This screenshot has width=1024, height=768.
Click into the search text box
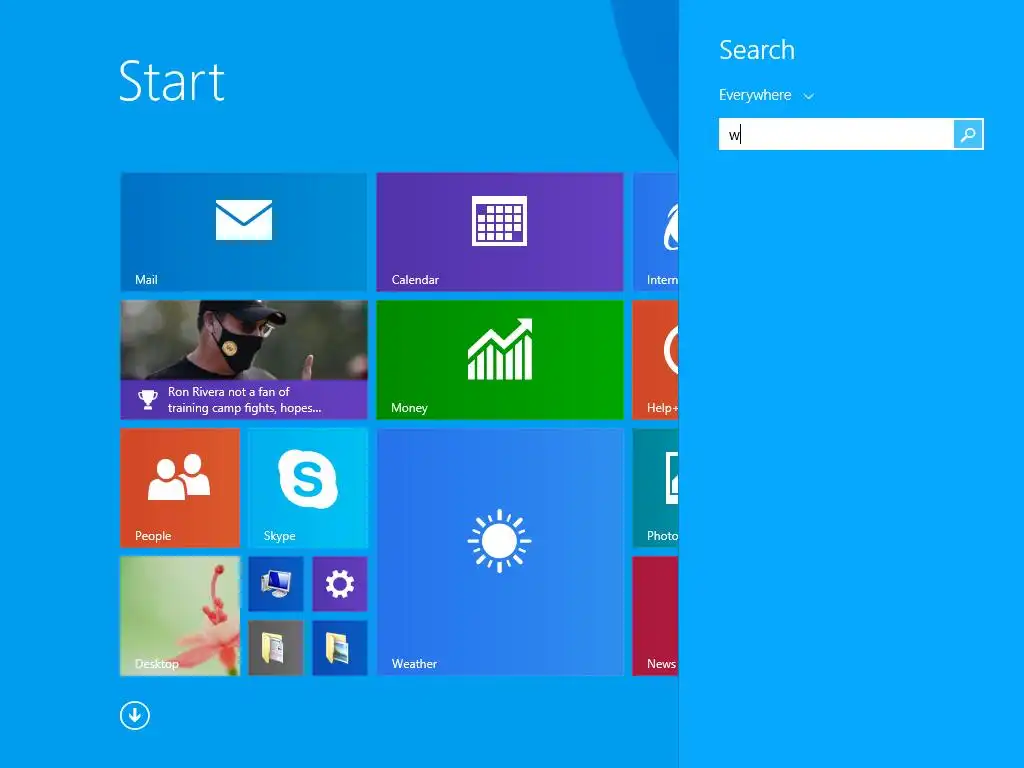836,135
